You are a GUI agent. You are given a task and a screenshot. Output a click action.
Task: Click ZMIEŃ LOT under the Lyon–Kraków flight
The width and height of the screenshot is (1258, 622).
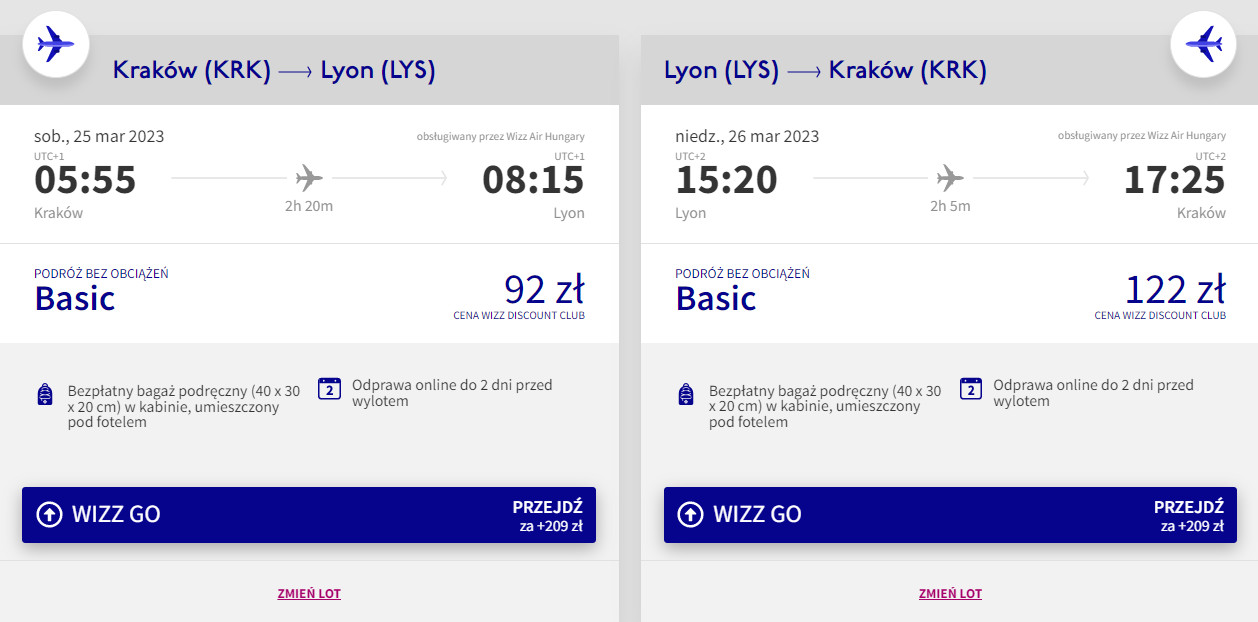pyautogui.click(x=950, y=594)
